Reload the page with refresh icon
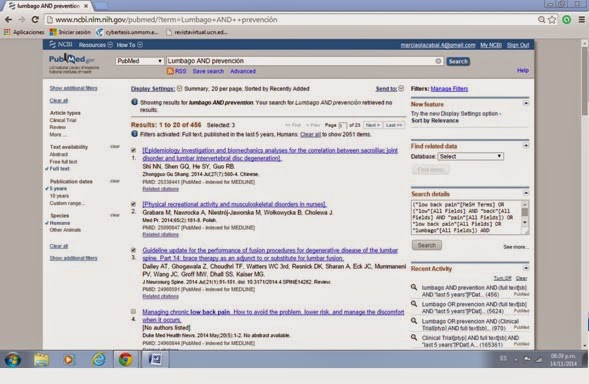The width and height of the screenshot is (589, 384). 35,20
